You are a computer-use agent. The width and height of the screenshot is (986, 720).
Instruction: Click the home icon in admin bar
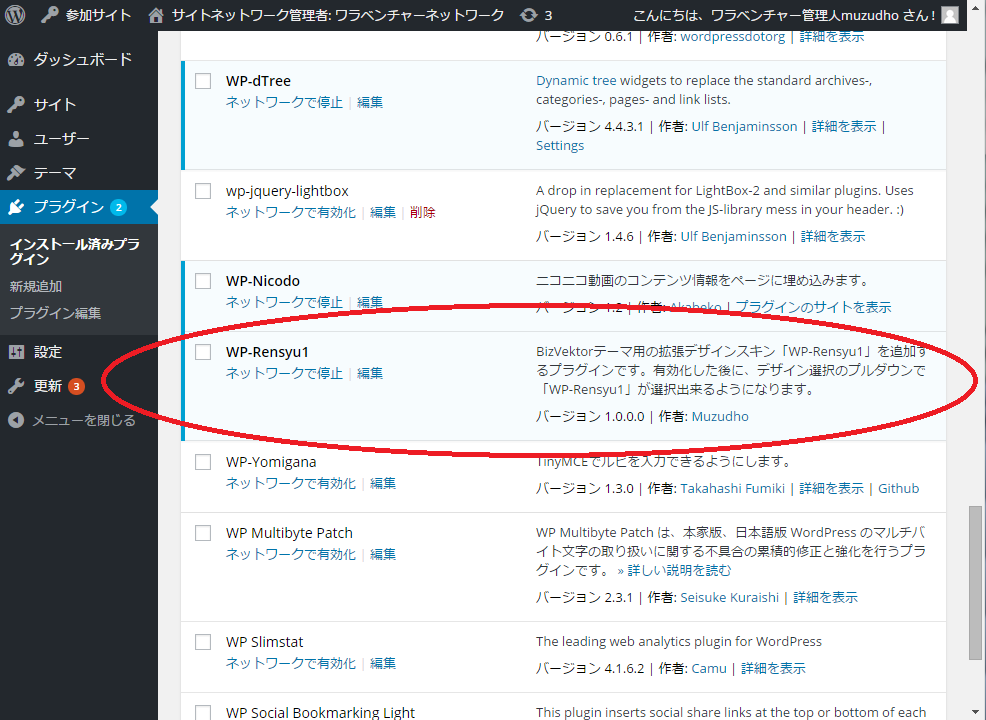tap(155, 15)
